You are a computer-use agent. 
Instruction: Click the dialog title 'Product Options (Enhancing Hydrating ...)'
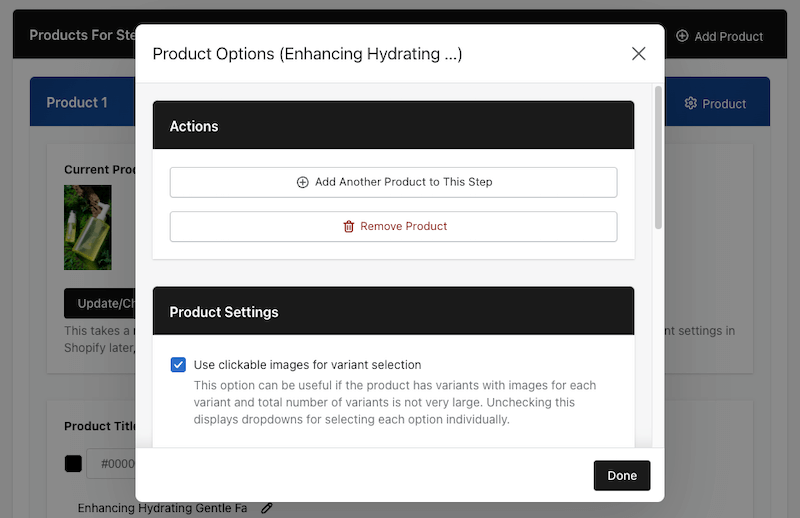tap(307, 54)
